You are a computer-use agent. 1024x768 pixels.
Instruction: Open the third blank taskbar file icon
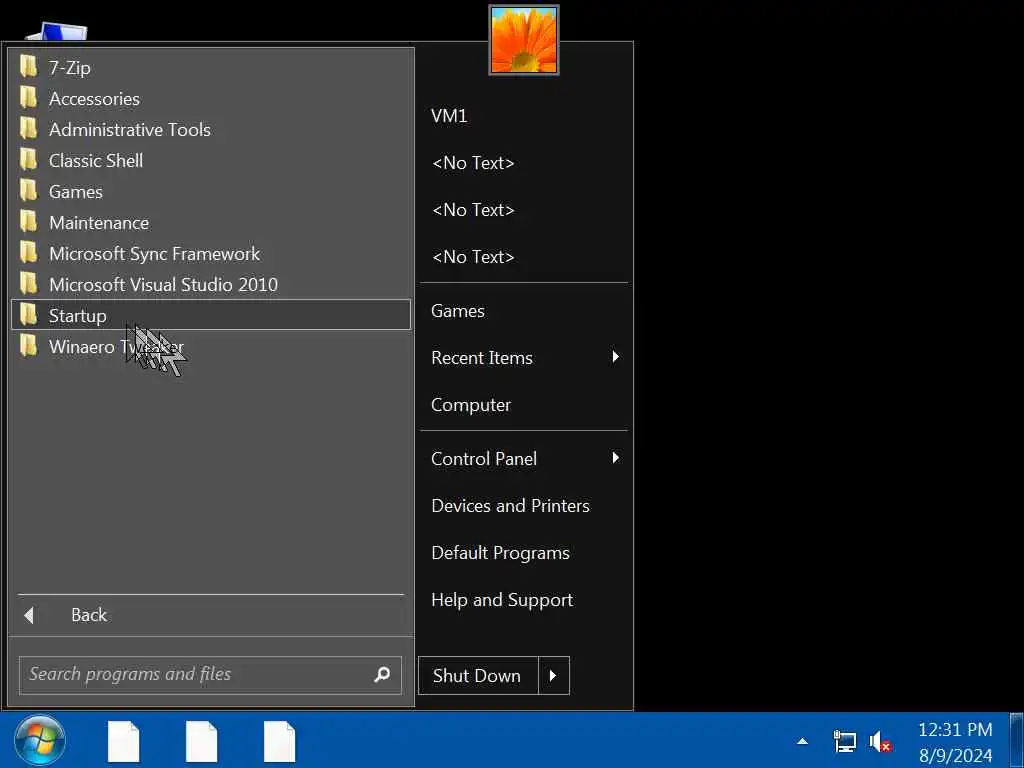coord(280,741)
